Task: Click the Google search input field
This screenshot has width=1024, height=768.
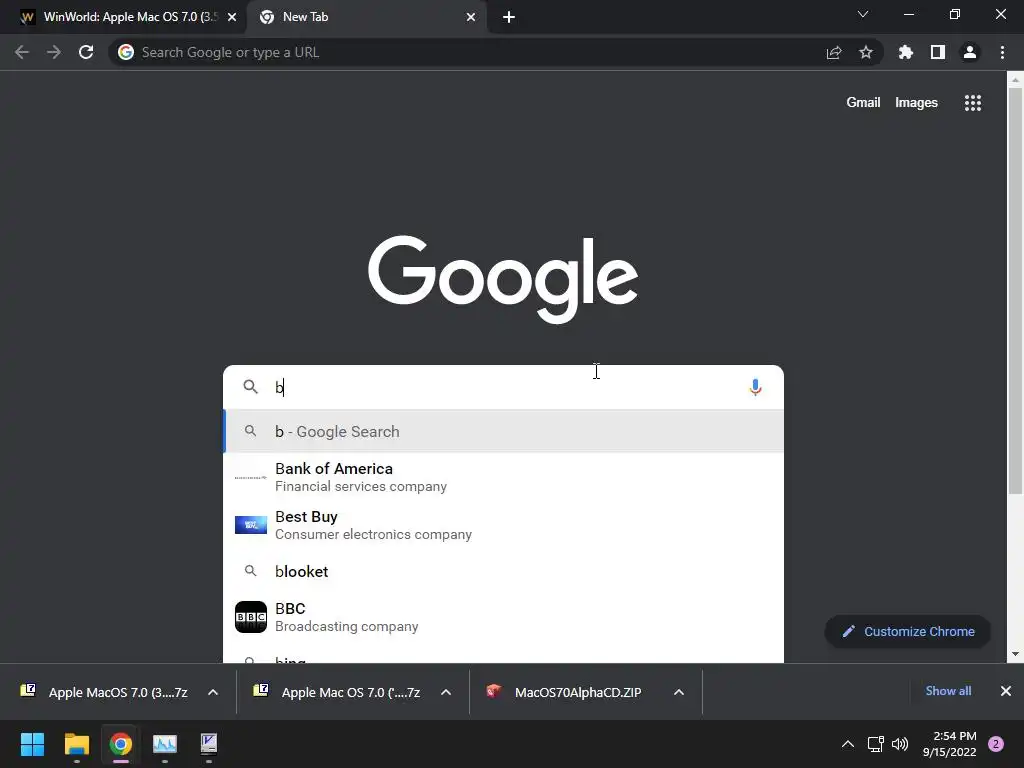Action: pyautogui.click(x=503, y=387)
